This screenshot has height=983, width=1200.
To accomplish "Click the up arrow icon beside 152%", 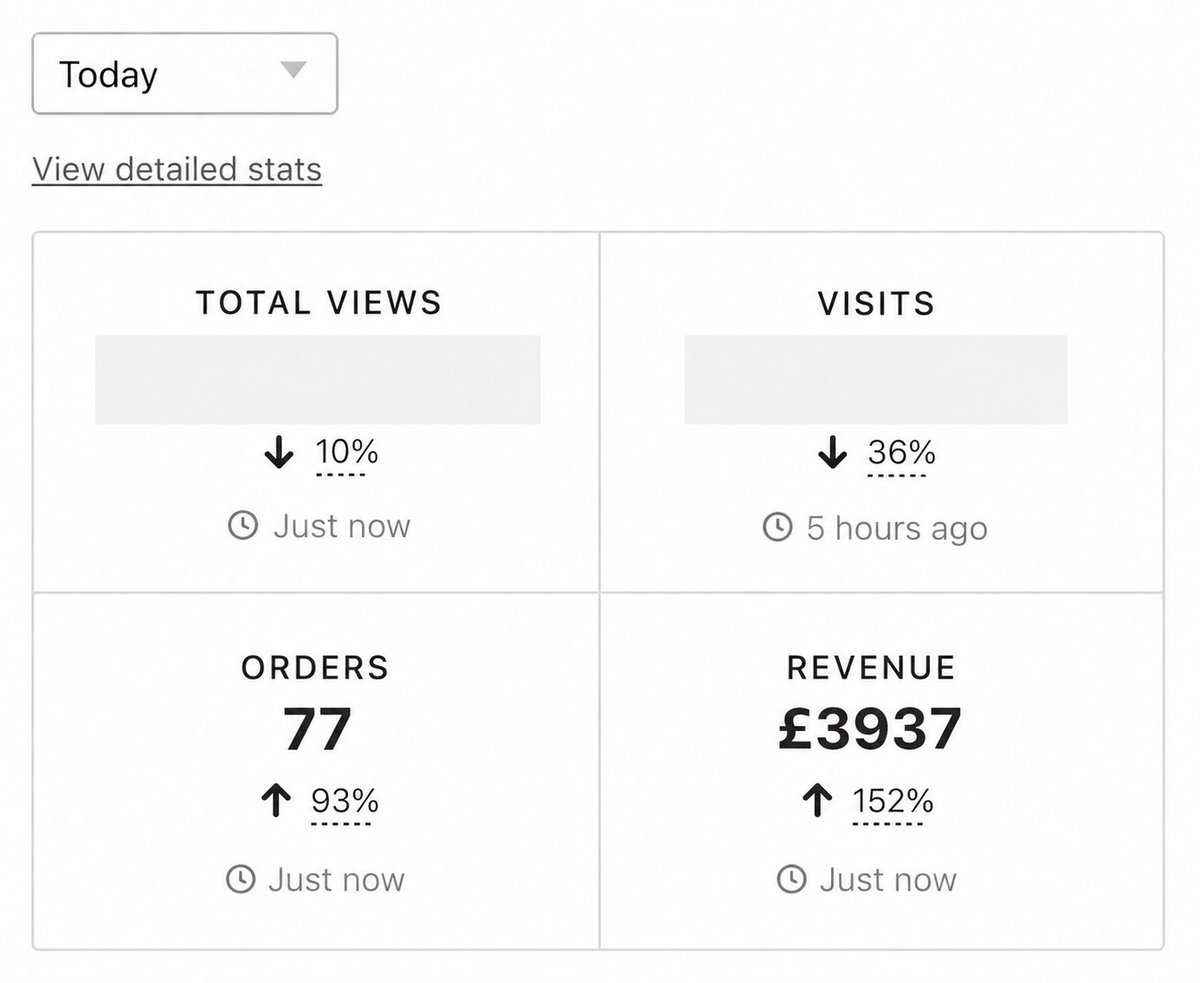I will pyautogui.click(x=817, y=801).
